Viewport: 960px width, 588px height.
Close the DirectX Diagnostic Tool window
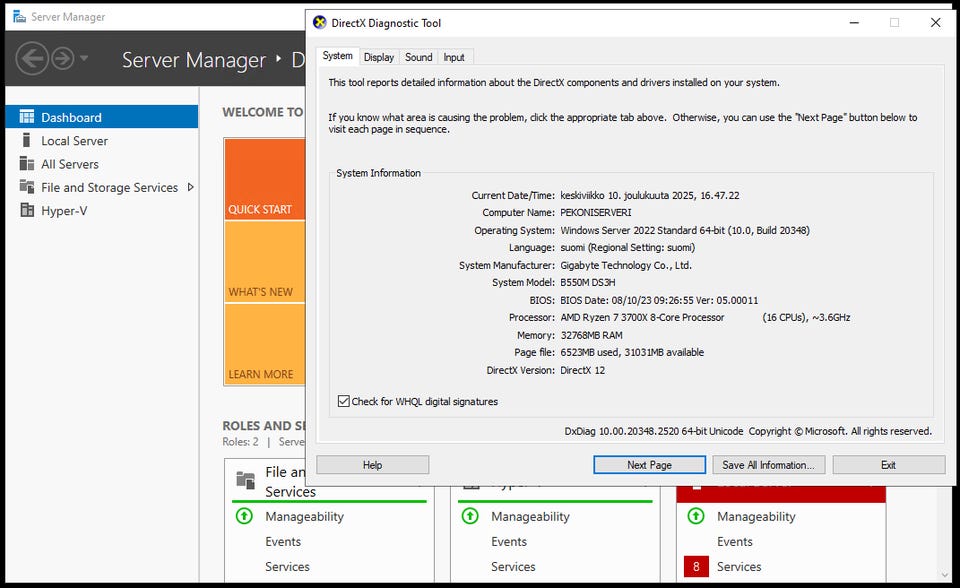click(x=935, y=23)
